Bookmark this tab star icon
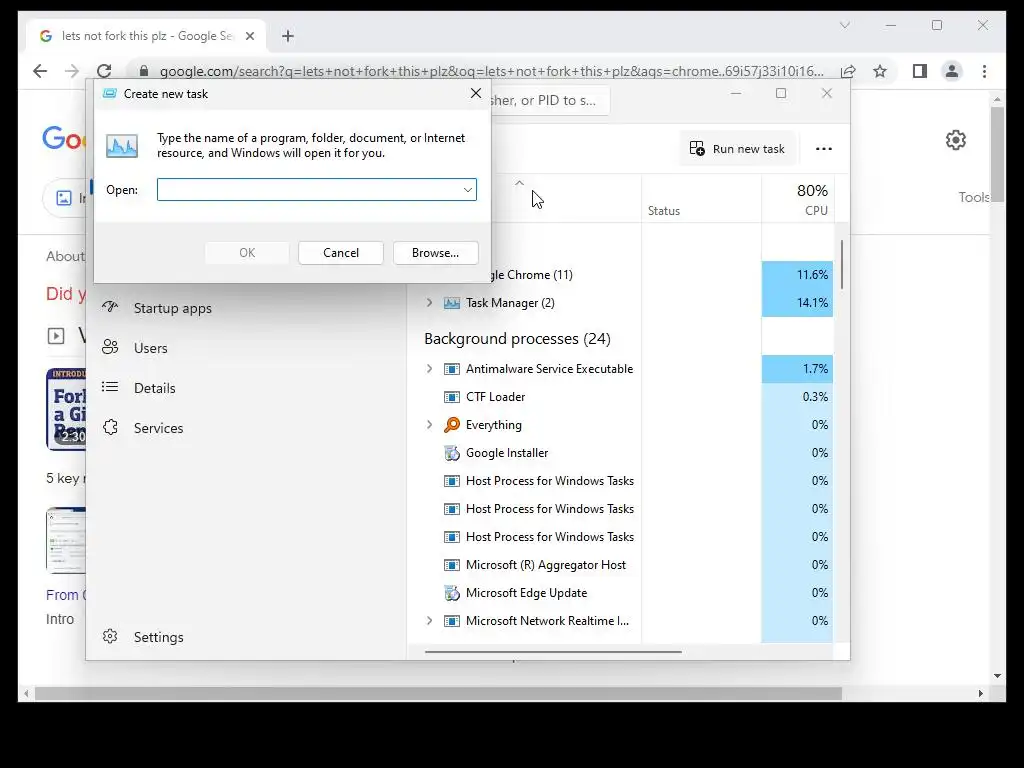 click(880, 71)
